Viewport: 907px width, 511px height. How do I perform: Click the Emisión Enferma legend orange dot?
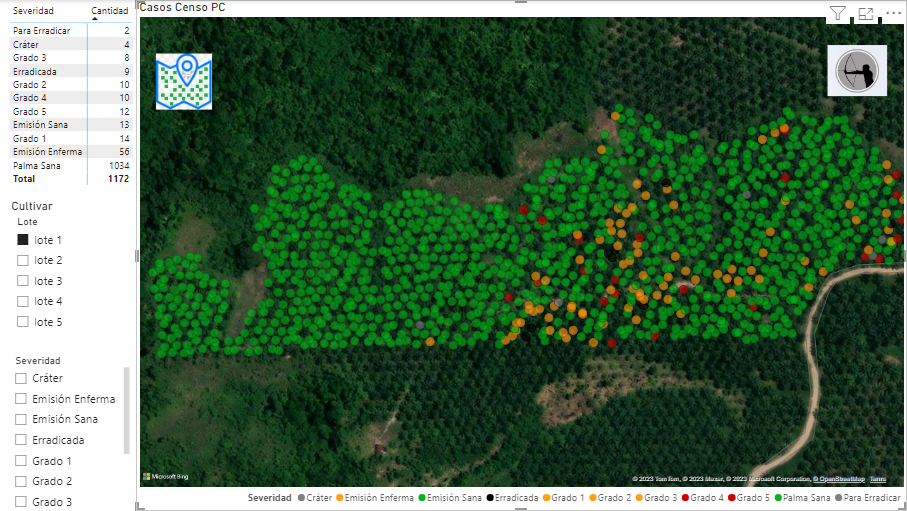tap(340, 498)
